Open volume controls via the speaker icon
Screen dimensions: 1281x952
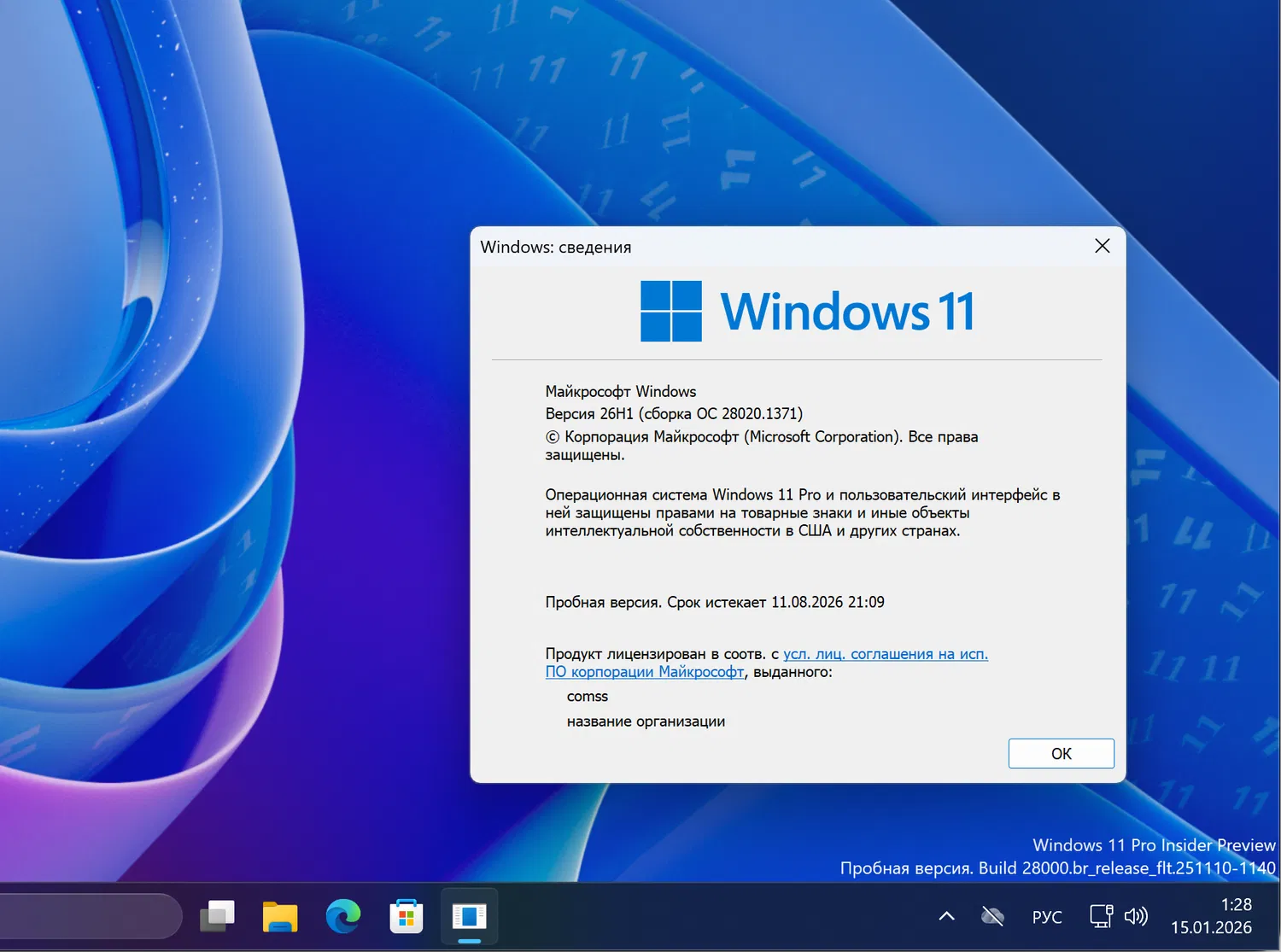[1137, 915]
